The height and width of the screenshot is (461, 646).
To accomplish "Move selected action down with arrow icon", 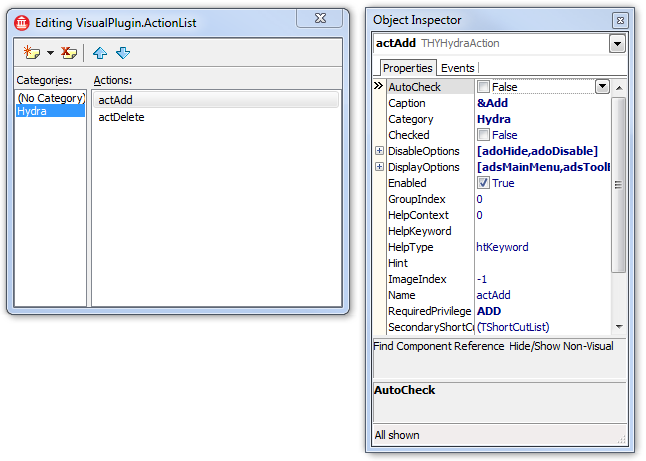I will click(122, 53).
